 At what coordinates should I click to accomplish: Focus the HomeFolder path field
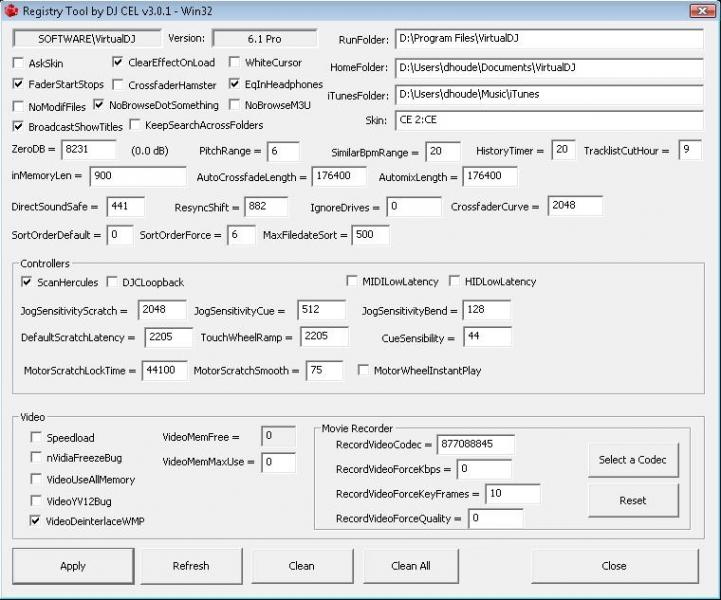(x=549, y=68)
